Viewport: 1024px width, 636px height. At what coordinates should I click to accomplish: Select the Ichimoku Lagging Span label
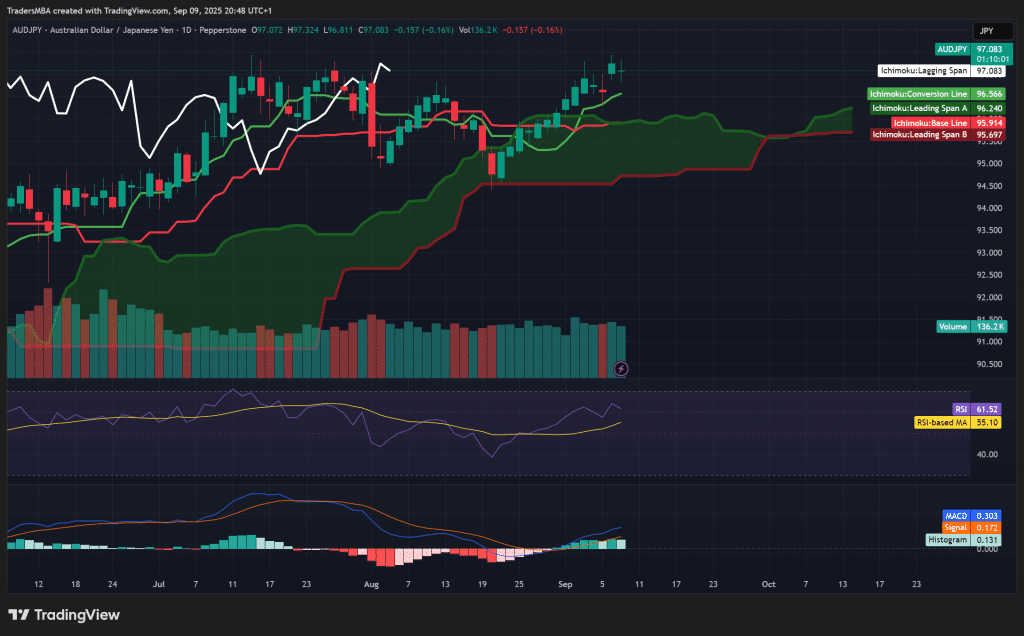(924, 71)
